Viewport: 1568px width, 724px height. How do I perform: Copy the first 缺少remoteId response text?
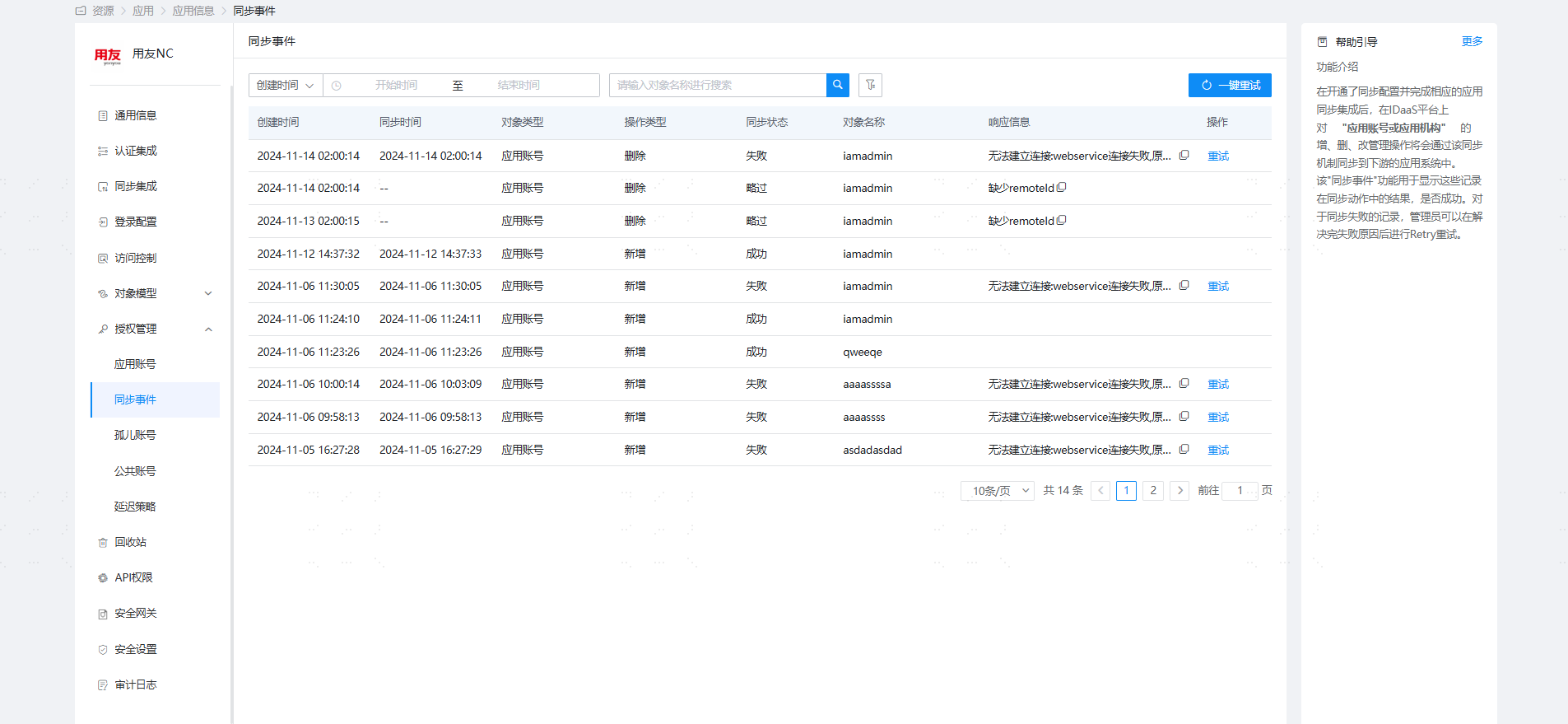click(1061, 188)
